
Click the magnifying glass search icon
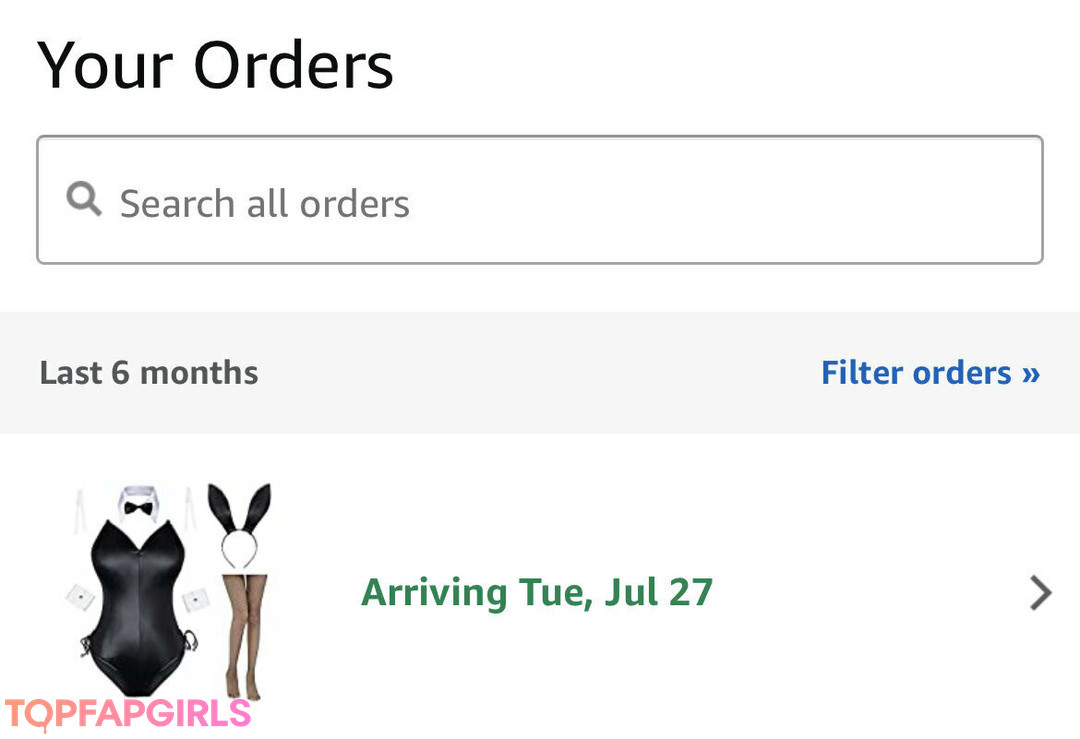point(84,200)
